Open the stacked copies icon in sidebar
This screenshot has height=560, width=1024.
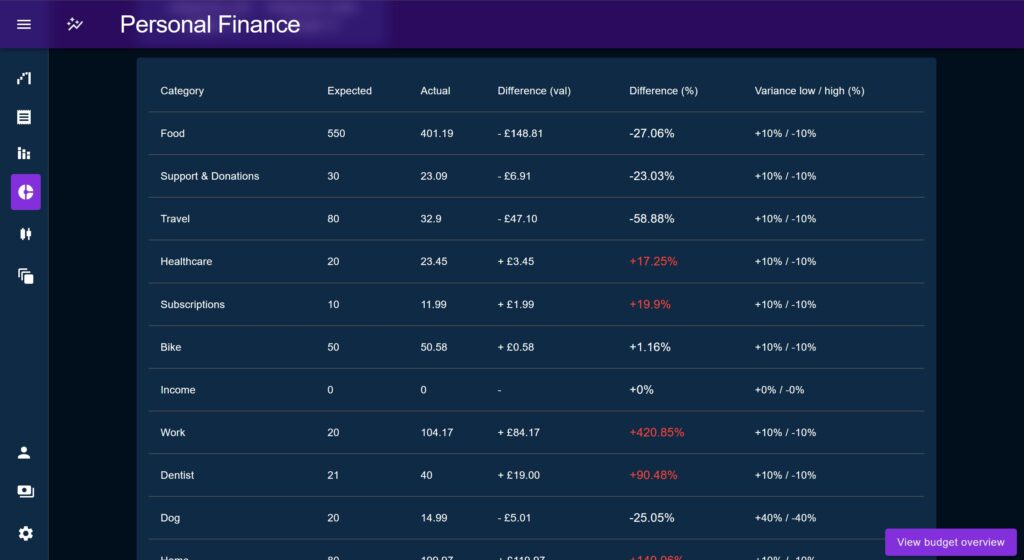[25, 276]
